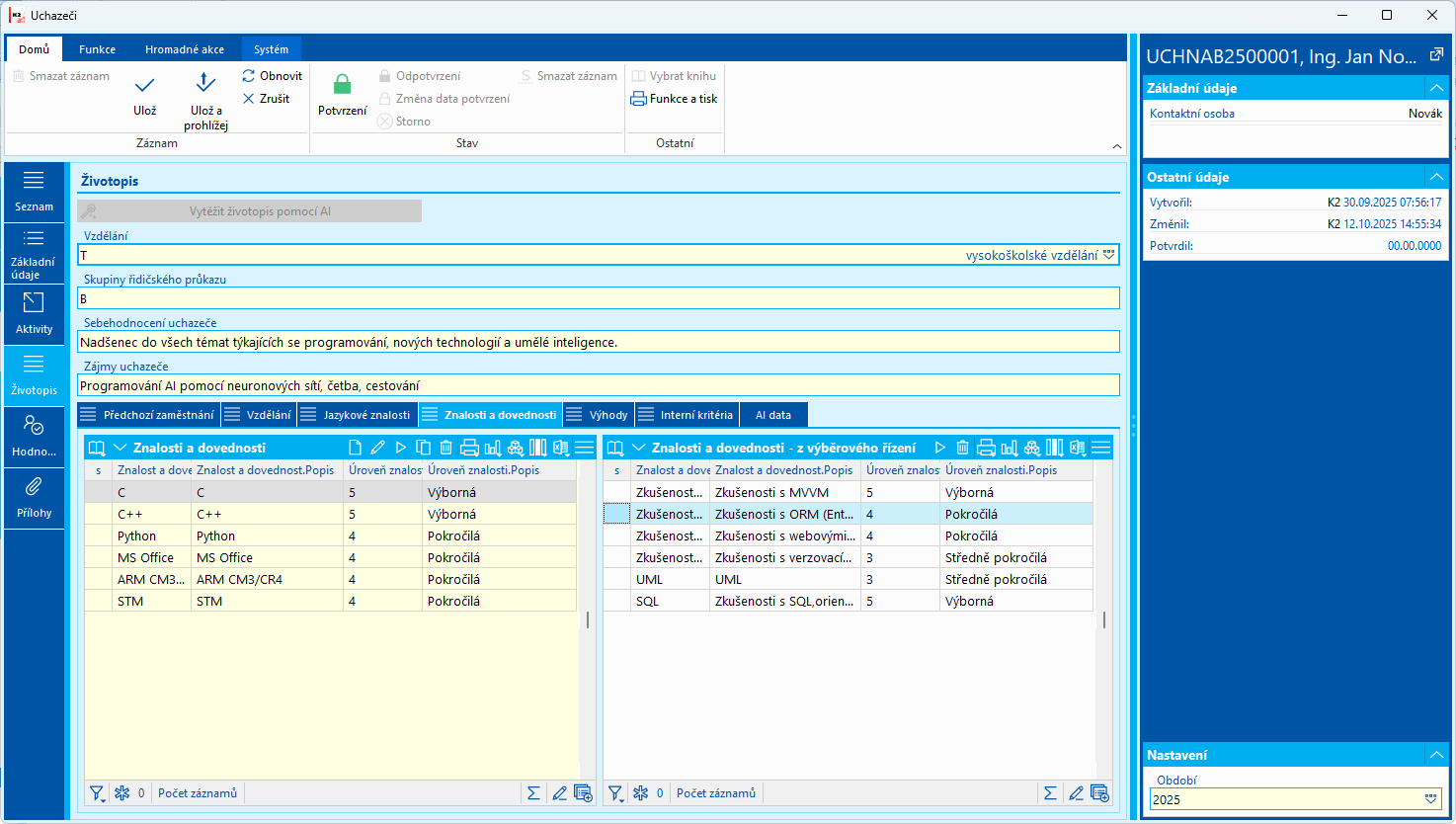This screenshot has width=1456, height=824.
Task: Toggle the snowflake freeze icon under right table
Action: click(x=641, y=792)
